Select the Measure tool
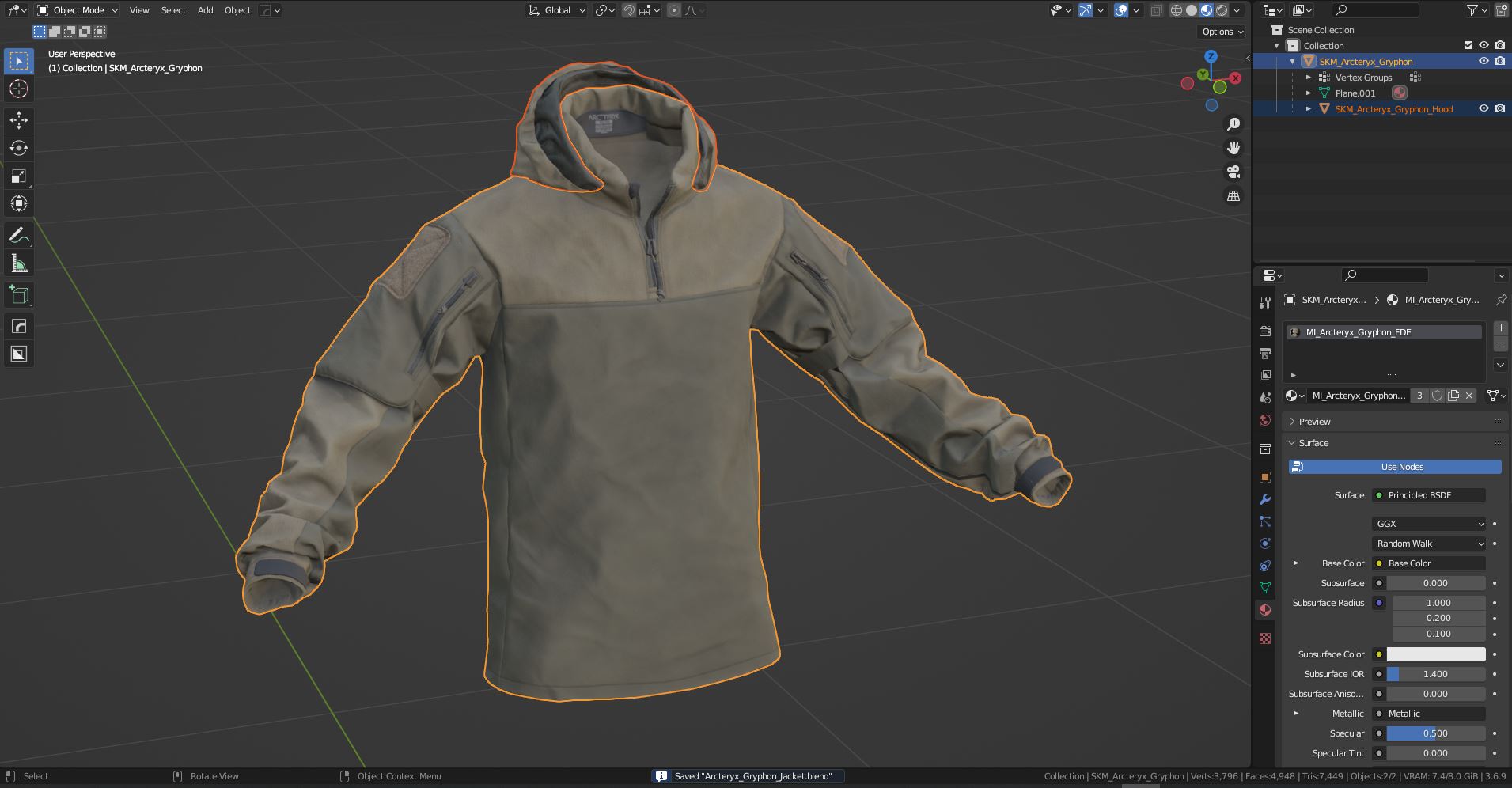Image resolution: width=1512 pixels, height=788 pixels. point(19,263)
